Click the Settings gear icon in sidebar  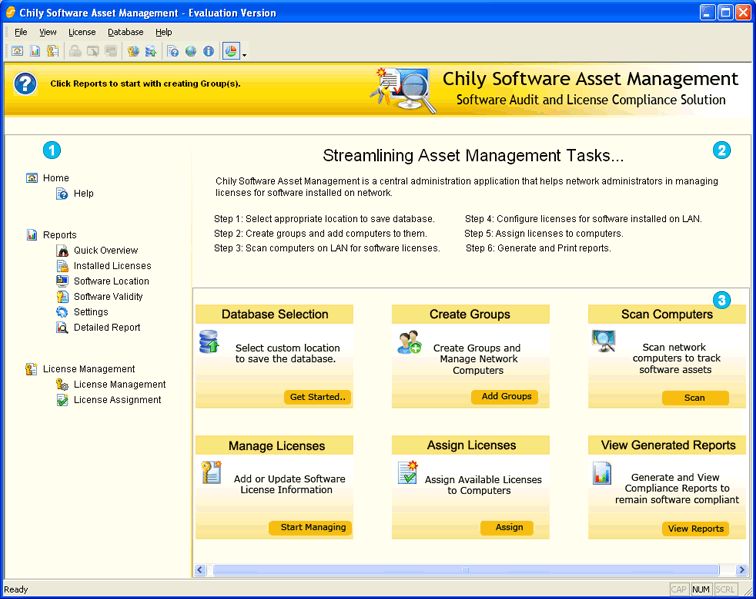(62, 312)
